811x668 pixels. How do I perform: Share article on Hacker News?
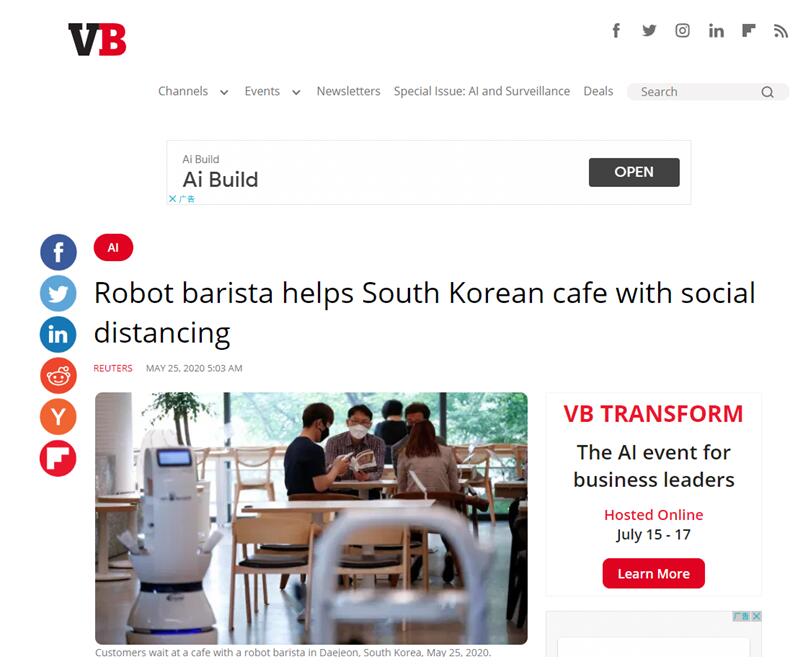tap(58, 417)
